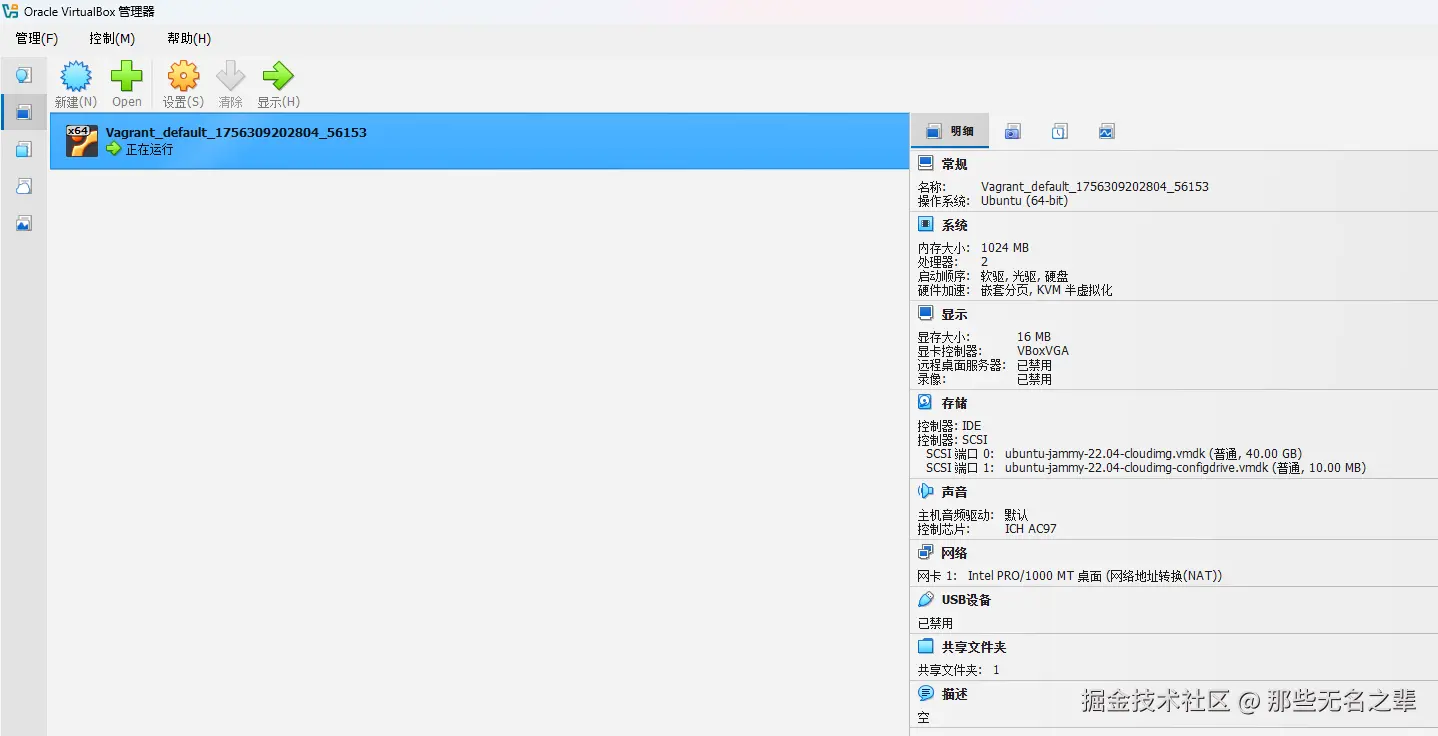
Task: Switch to the snapshots tab with camera icon
Action: 1013,131
